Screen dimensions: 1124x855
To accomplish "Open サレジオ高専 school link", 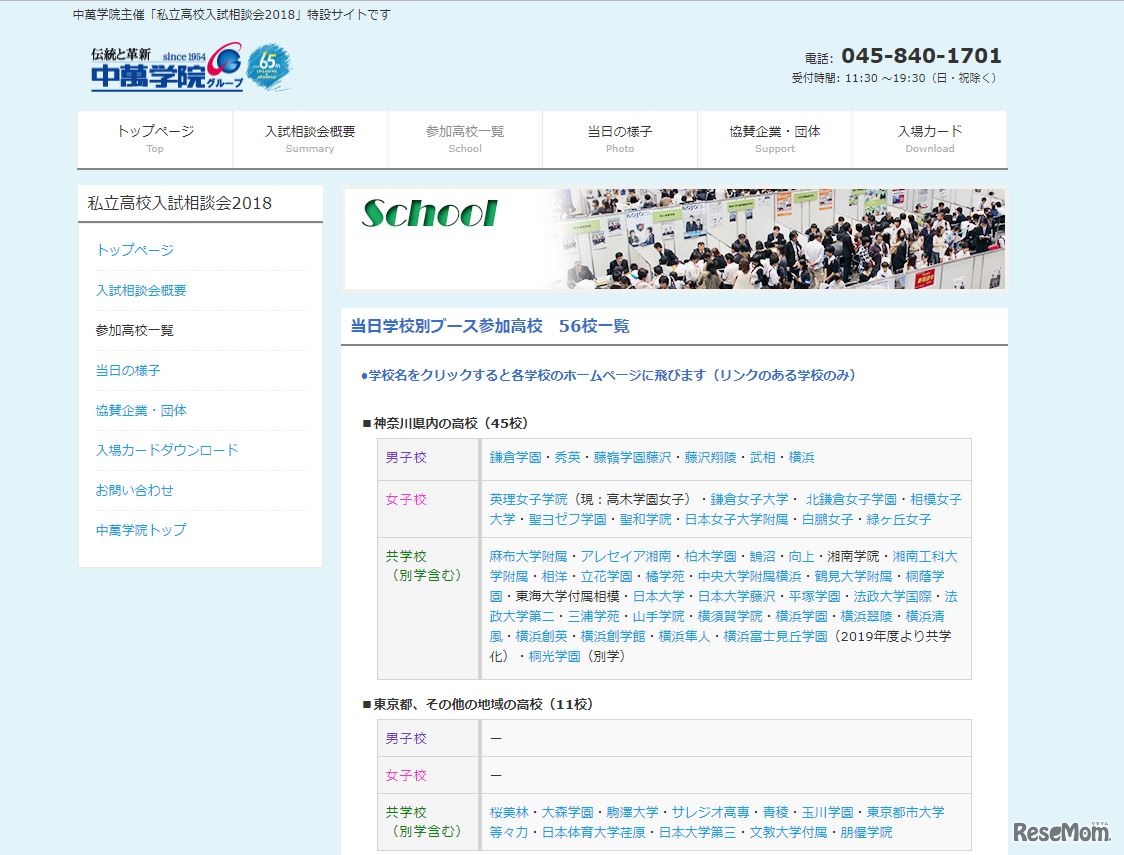I will click(710, 813).
